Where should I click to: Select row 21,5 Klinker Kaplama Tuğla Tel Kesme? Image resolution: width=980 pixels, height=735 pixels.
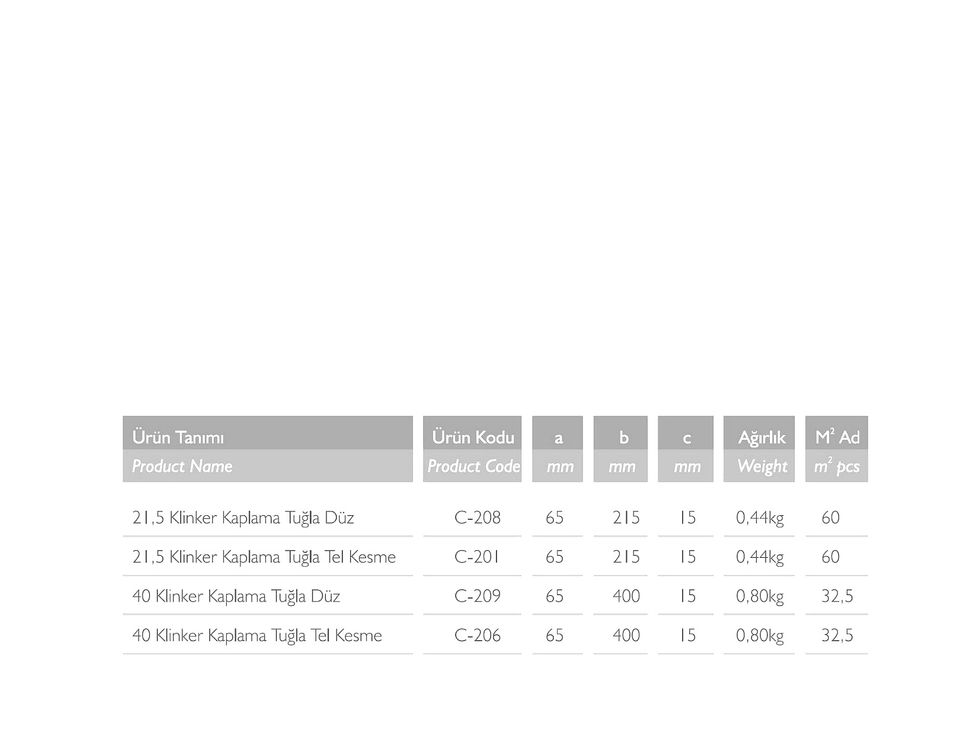click(495, 557)
